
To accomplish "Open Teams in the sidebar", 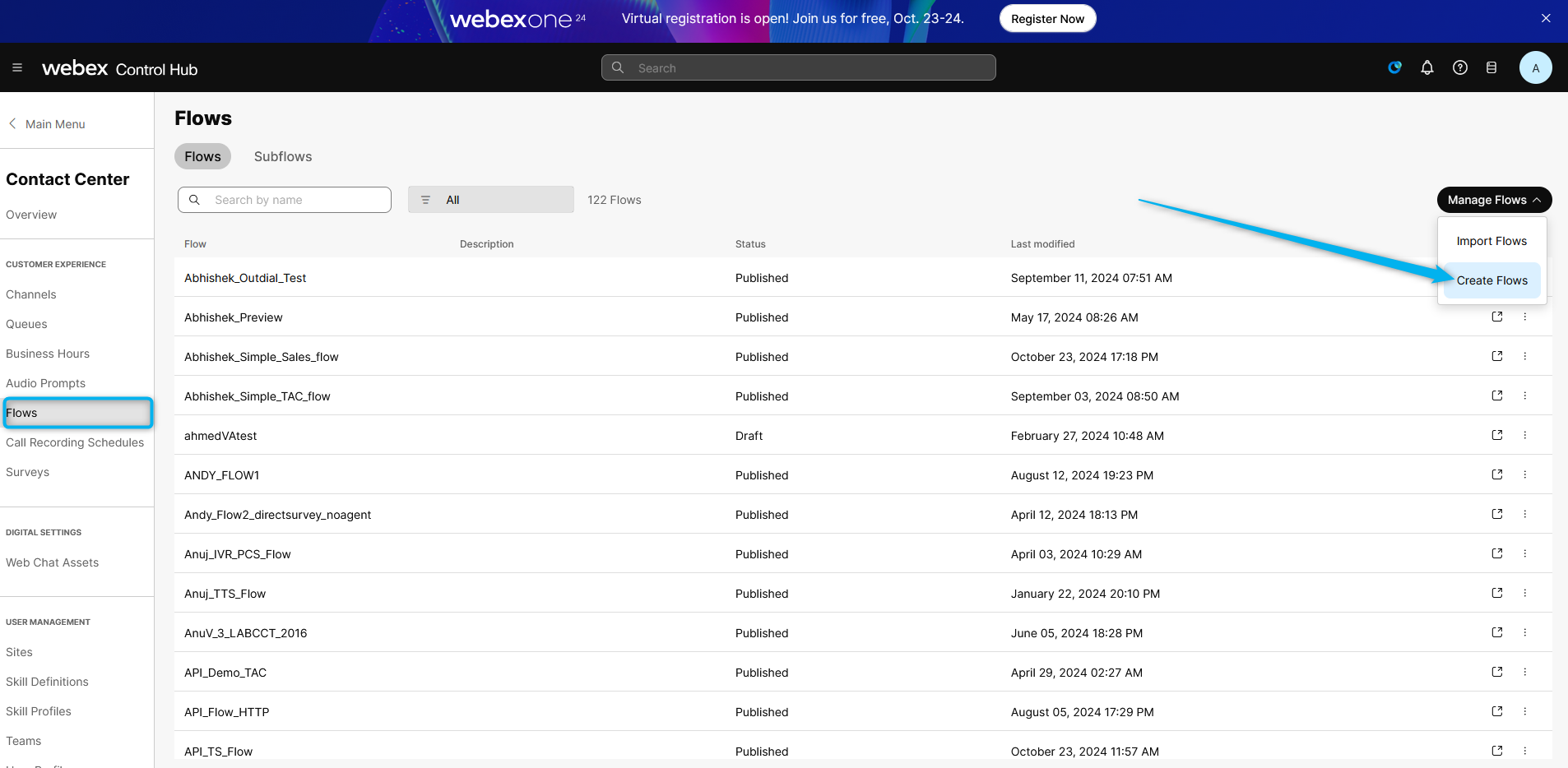I will [23, 741].
